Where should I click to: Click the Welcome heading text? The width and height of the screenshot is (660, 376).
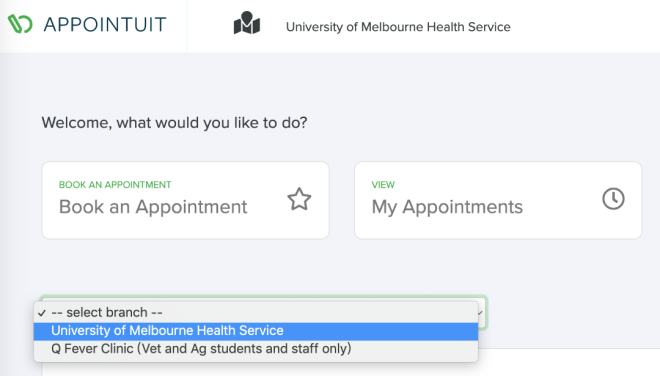tap(174, 123)
